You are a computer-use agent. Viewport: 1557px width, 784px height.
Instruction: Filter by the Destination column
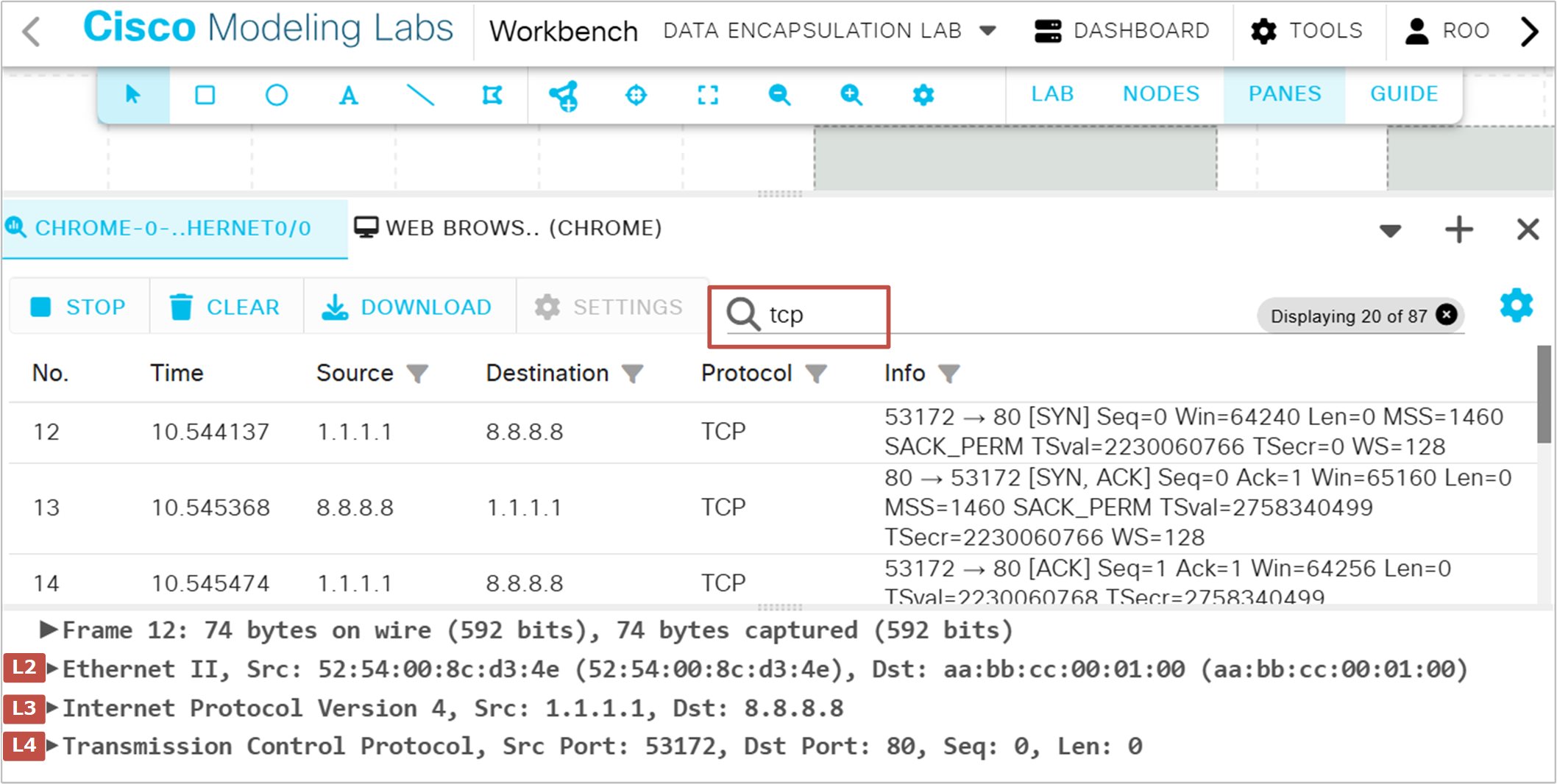coord(633,374)
